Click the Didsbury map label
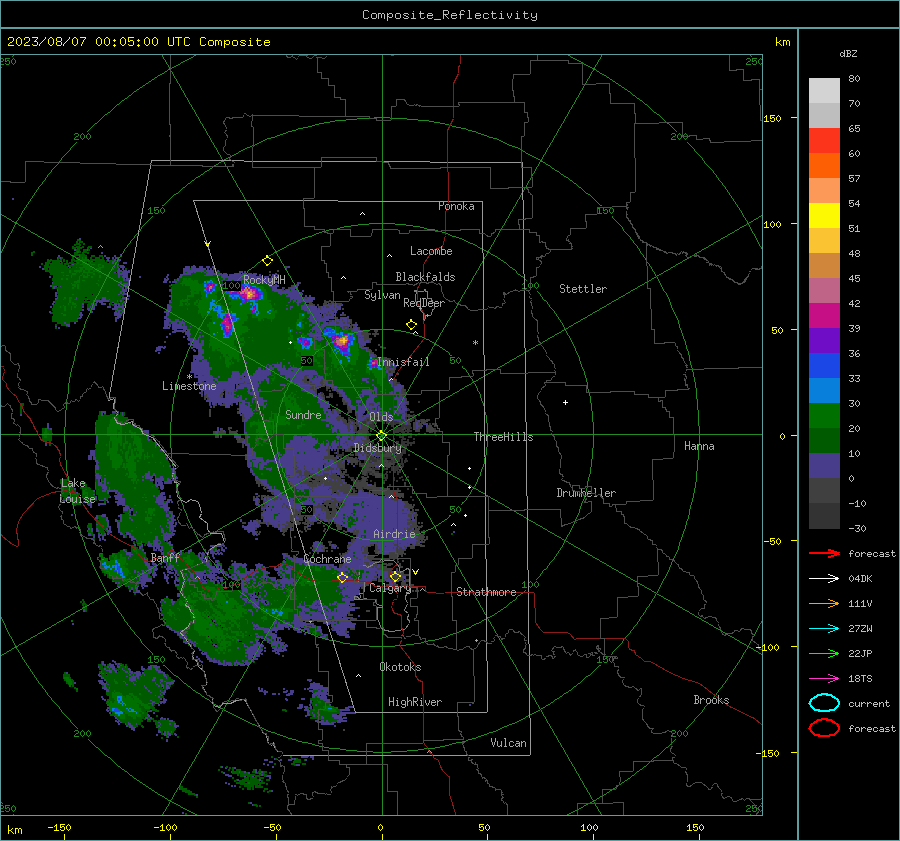The image size is (900, 841). [x=378, y=448]
